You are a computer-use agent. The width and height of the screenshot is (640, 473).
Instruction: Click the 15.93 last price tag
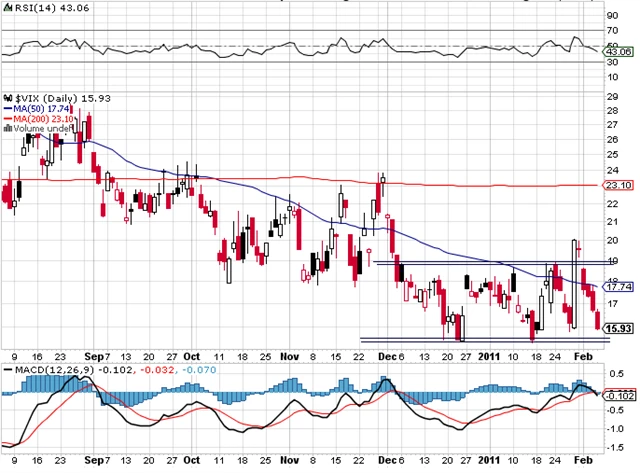click(x=618, y=328)
